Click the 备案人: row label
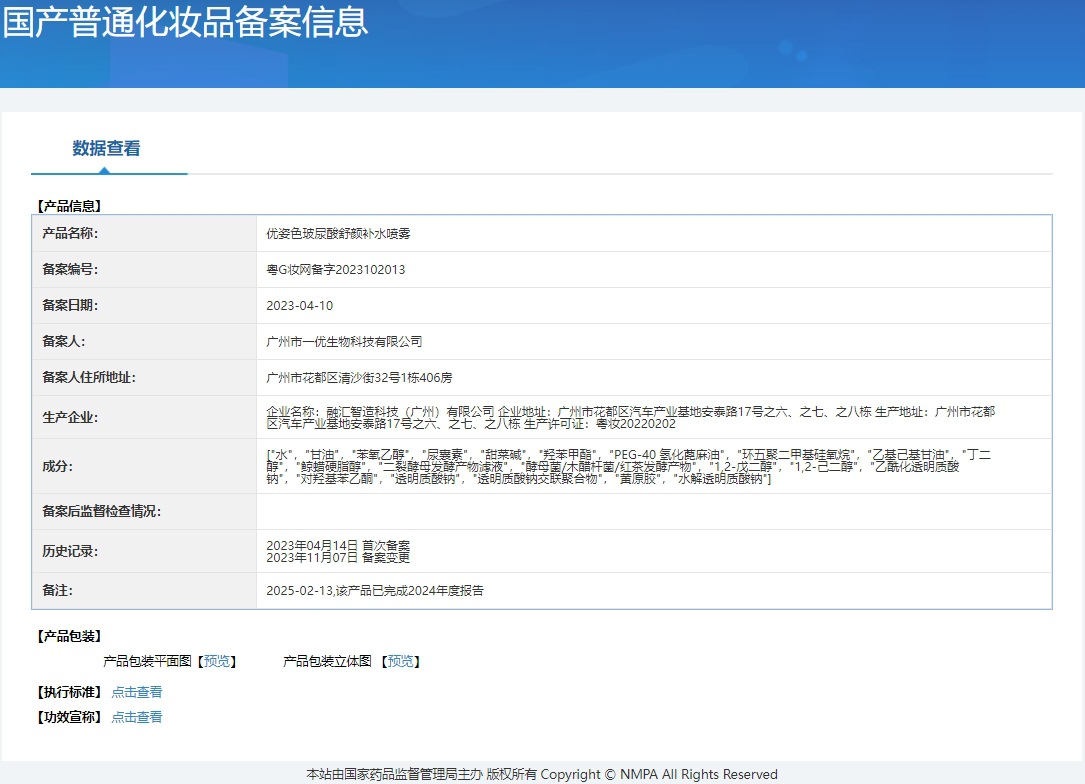This screenshot has height=784, width=1085. point(64,342)
